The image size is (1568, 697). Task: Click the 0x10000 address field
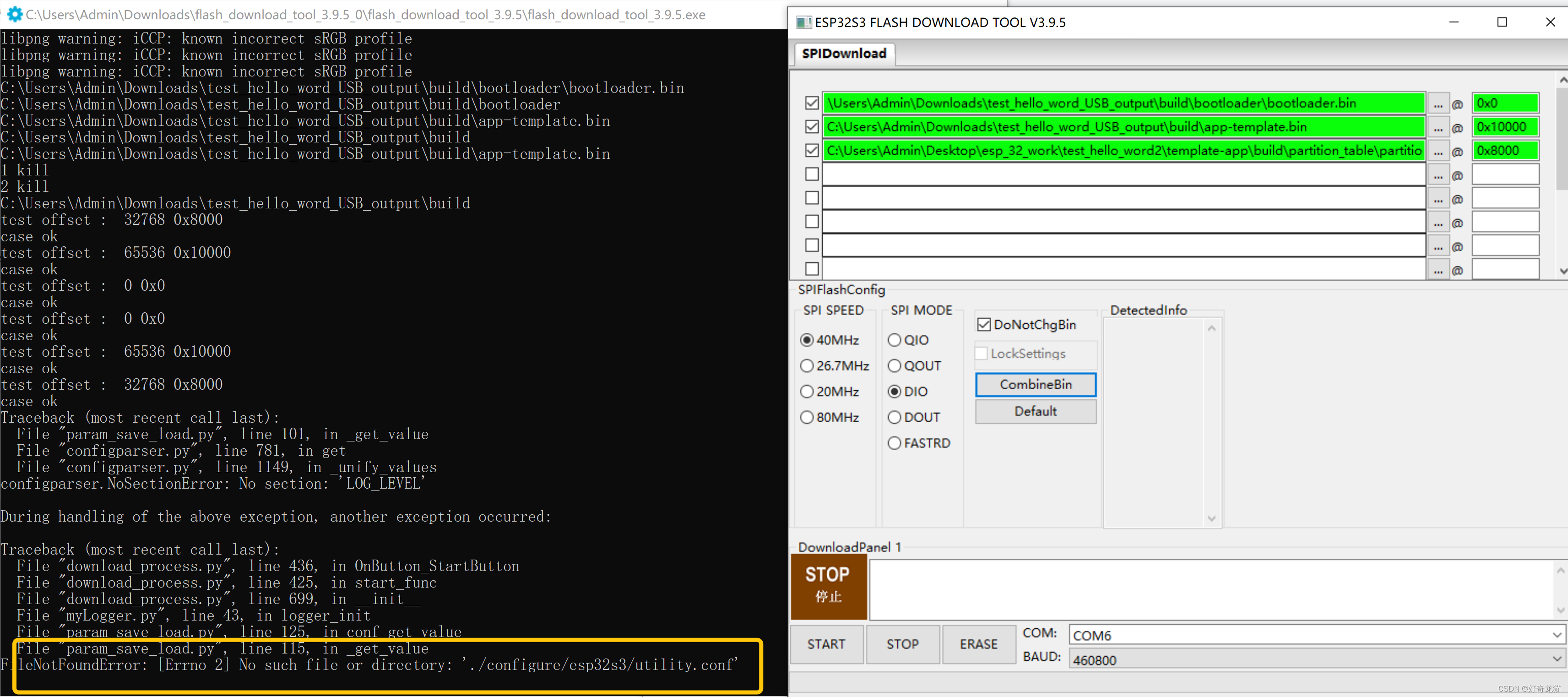pos(1505,127)
